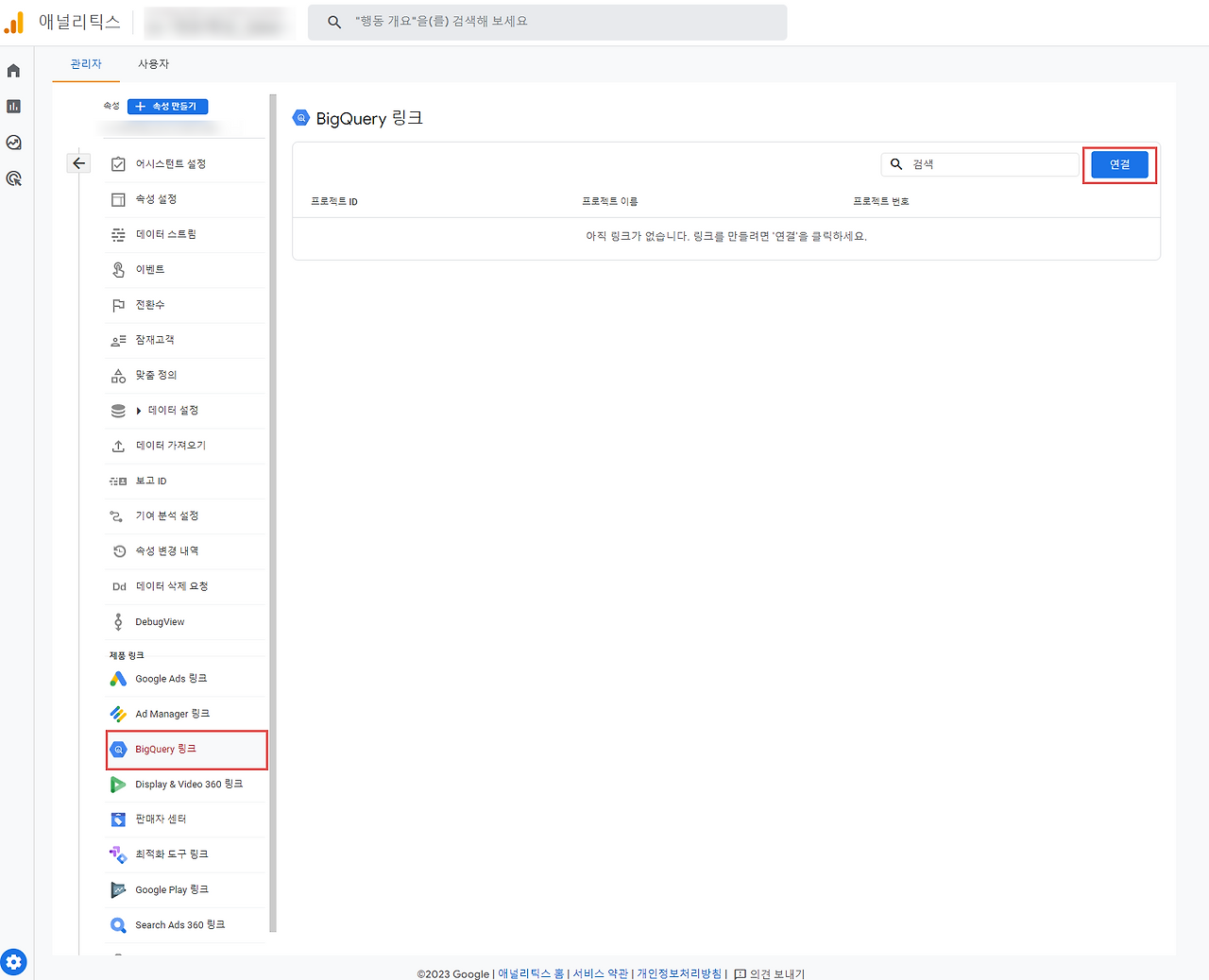Switch to the 사용자 tab

pos(154,64)
